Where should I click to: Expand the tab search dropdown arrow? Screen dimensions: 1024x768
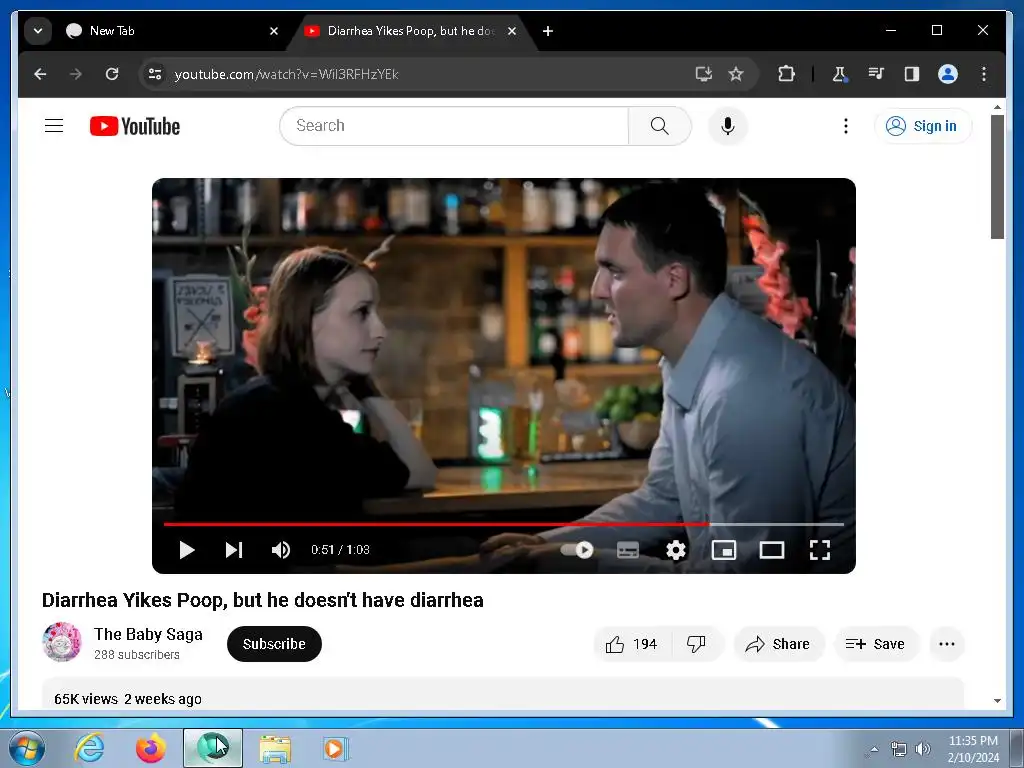pyautogui.click(x=38, y=31)
